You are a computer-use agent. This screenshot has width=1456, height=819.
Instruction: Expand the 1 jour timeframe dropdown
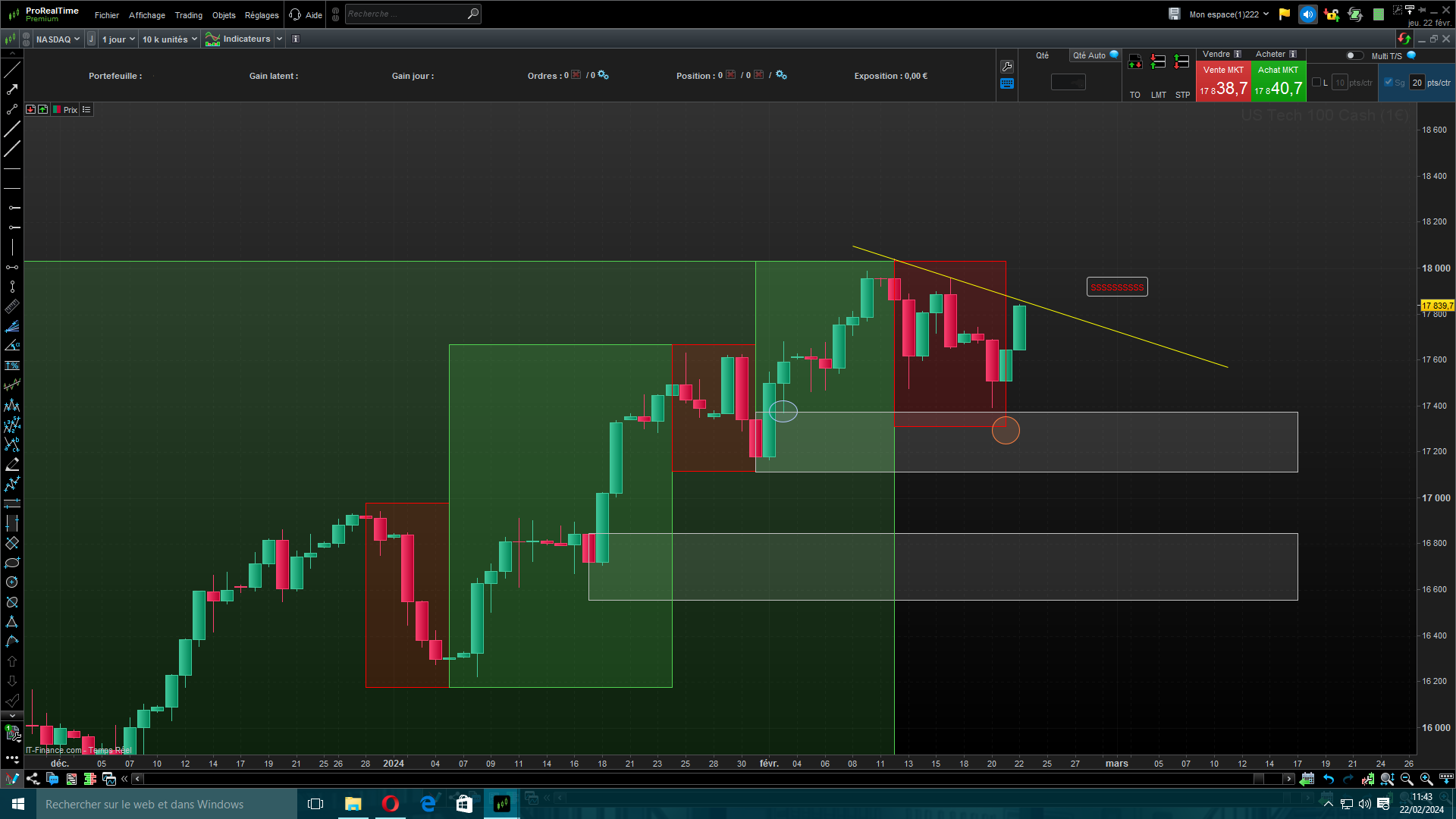coord(118,39)
